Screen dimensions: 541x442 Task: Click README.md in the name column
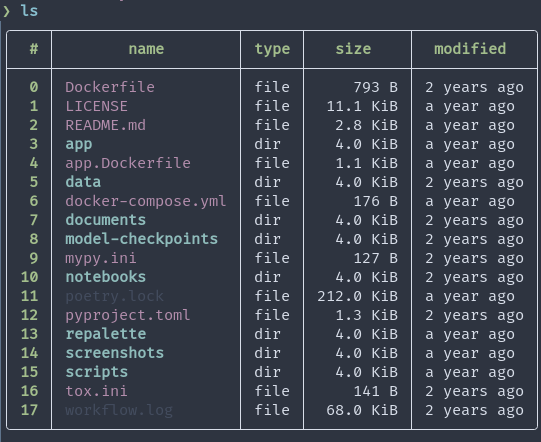tap(106, 125)
